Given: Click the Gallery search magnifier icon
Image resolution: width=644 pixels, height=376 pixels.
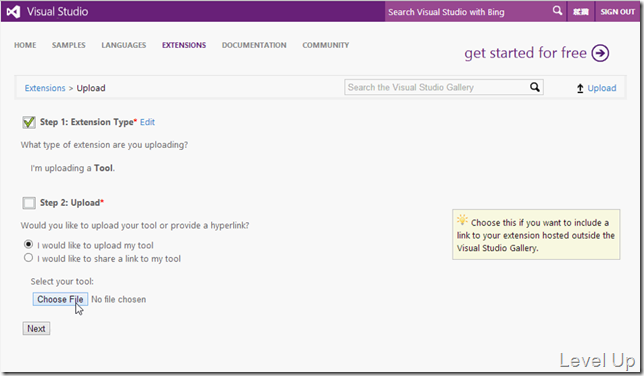Looking at the screenshot, I should [x=534, y=87].
